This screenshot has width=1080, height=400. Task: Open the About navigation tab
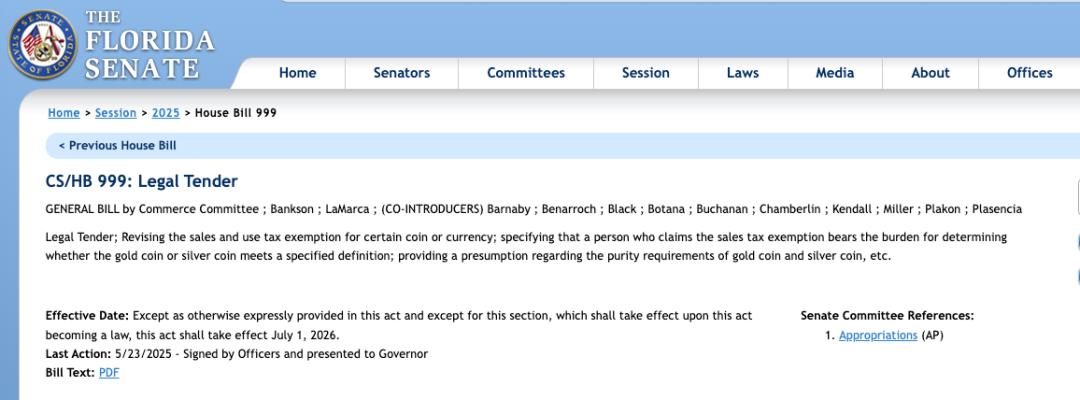929,73
